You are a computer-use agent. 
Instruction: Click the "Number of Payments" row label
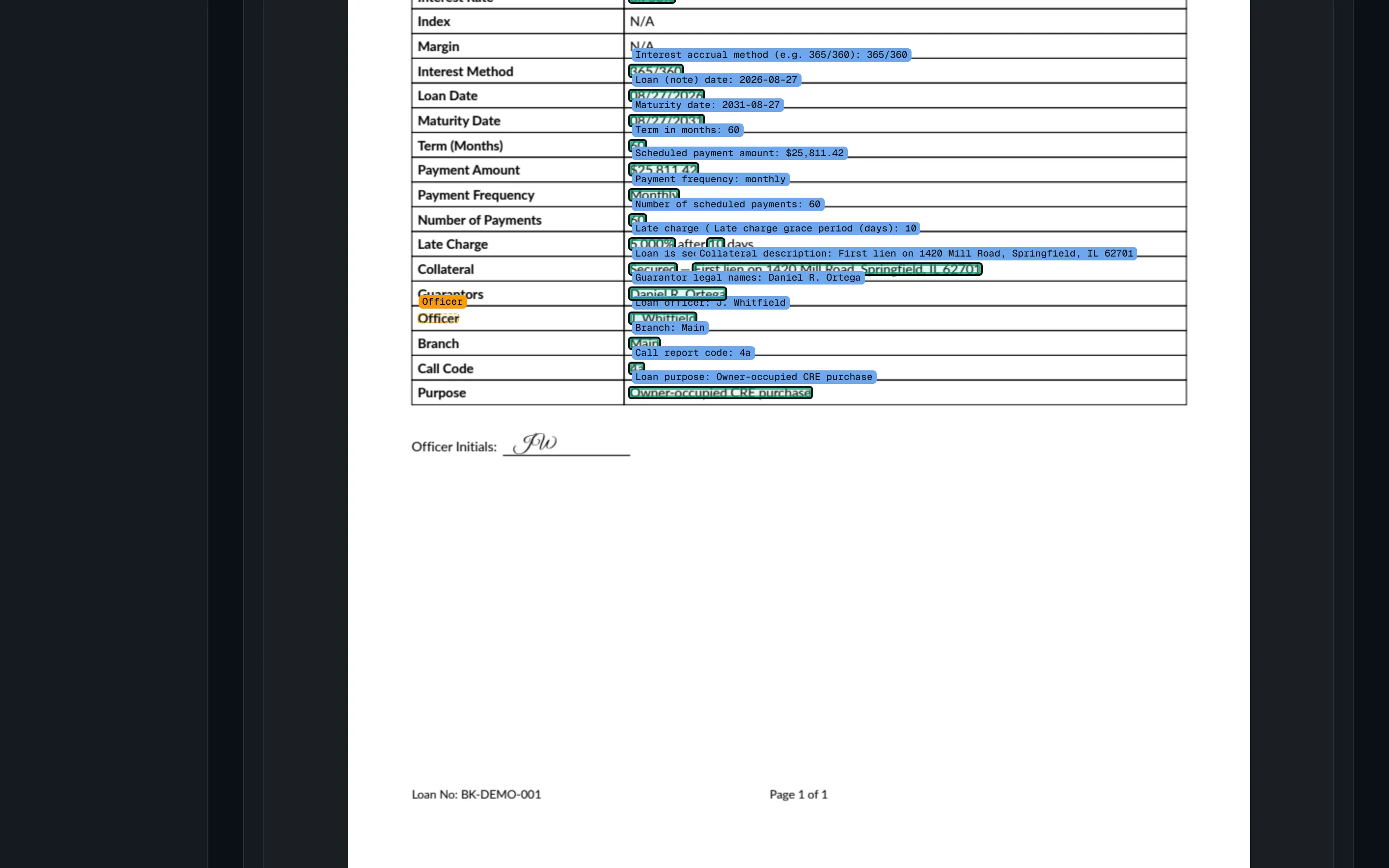pyautogui.click(x=479, y=220)
